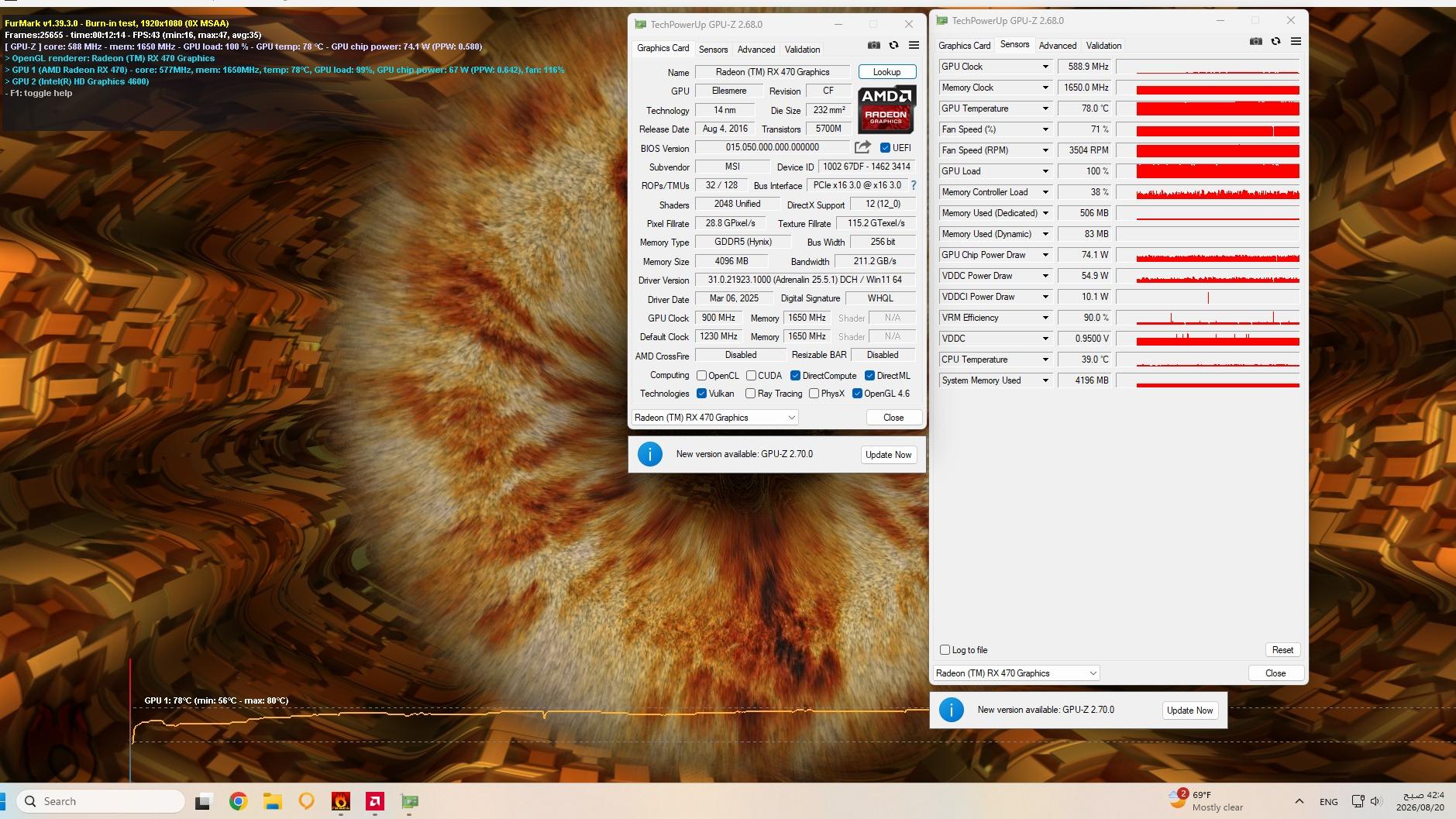The height and width of the screenshot is (819, 1456).
Task: Switch to Graphics Card tab in right GPU-Z window
Action: click(x=964, y=46)
